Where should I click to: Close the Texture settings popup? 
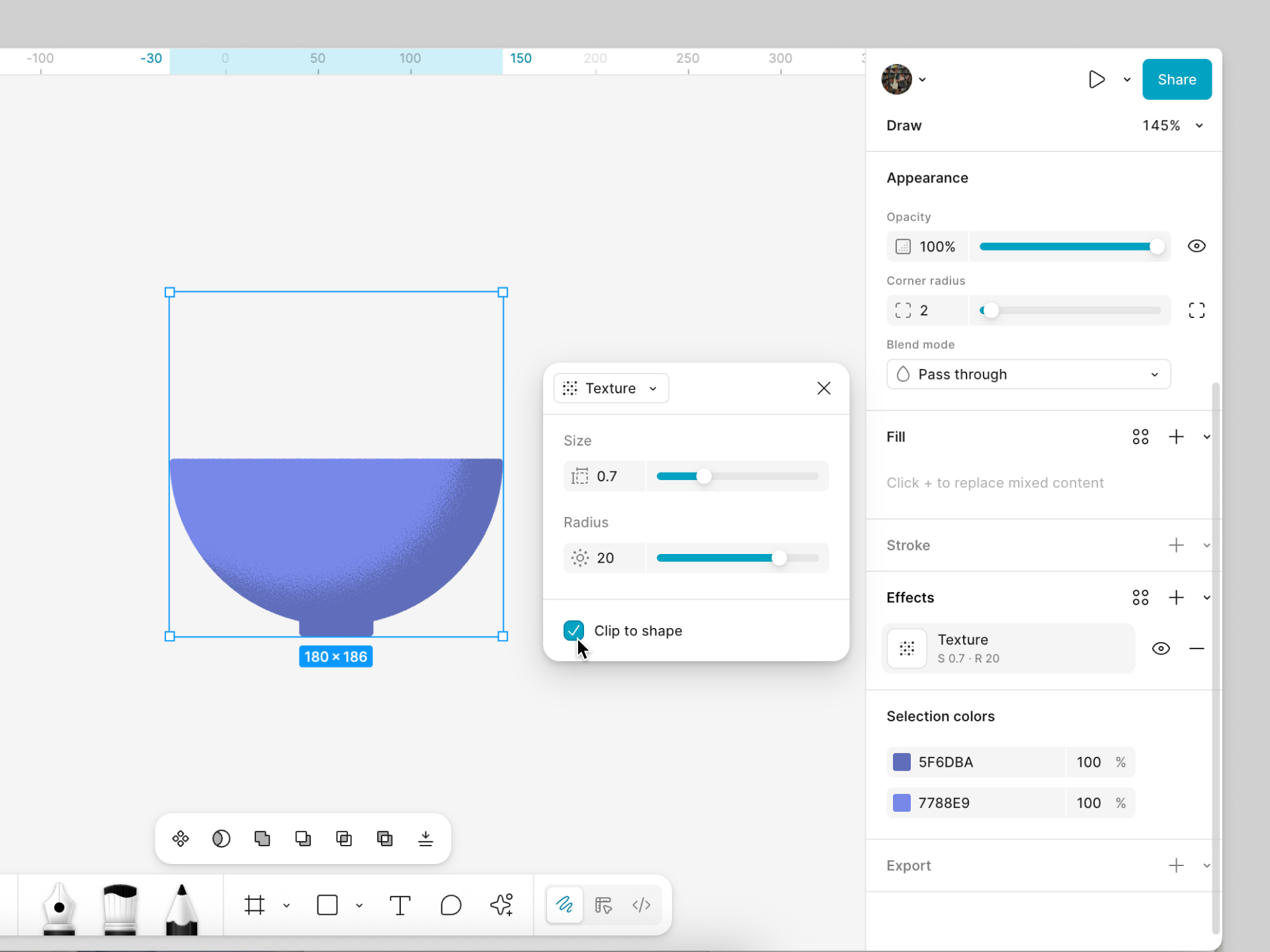point(824,388)
